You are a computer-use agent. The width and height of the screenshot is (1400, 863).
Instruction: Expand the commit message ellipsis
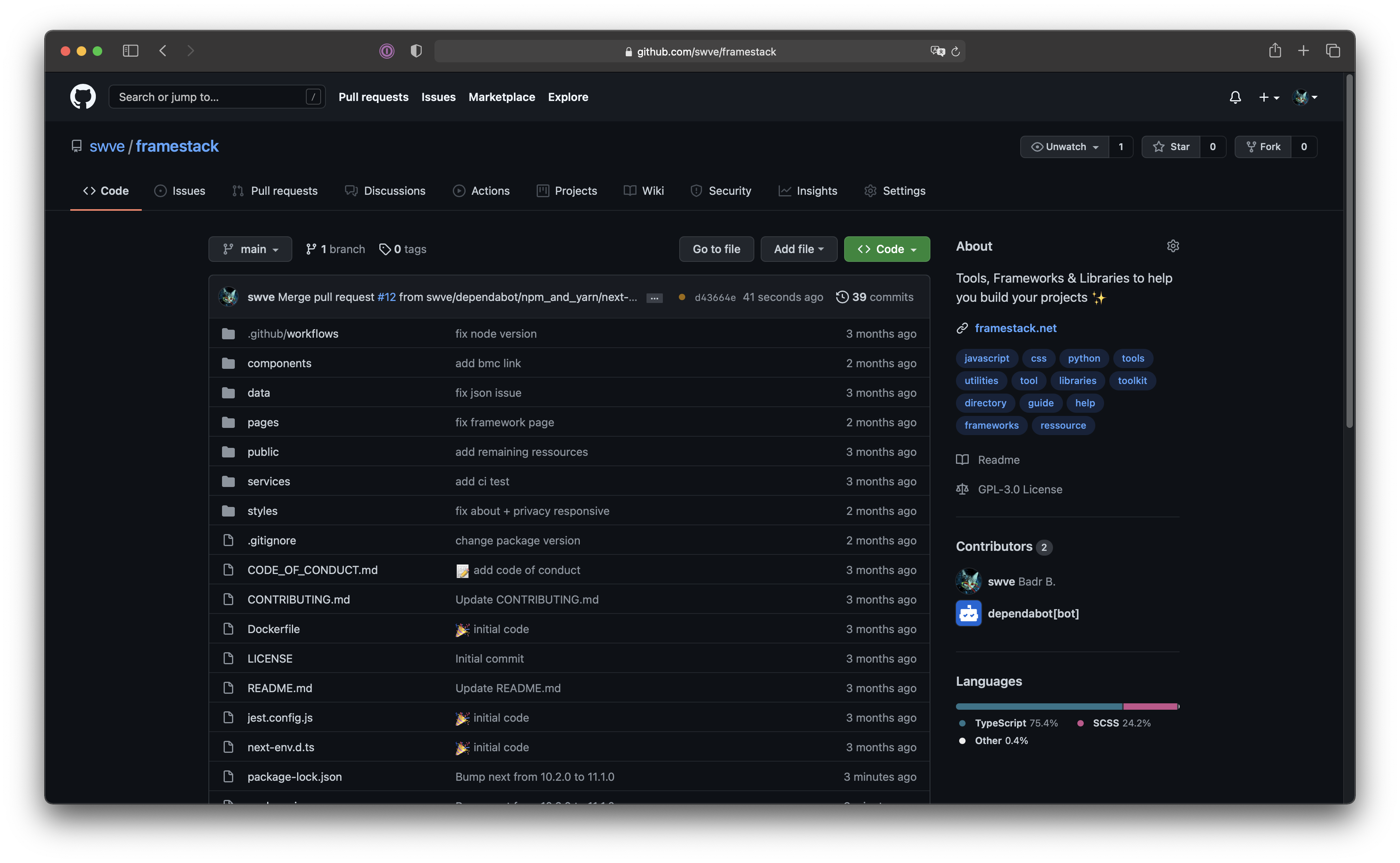(654, 298)
